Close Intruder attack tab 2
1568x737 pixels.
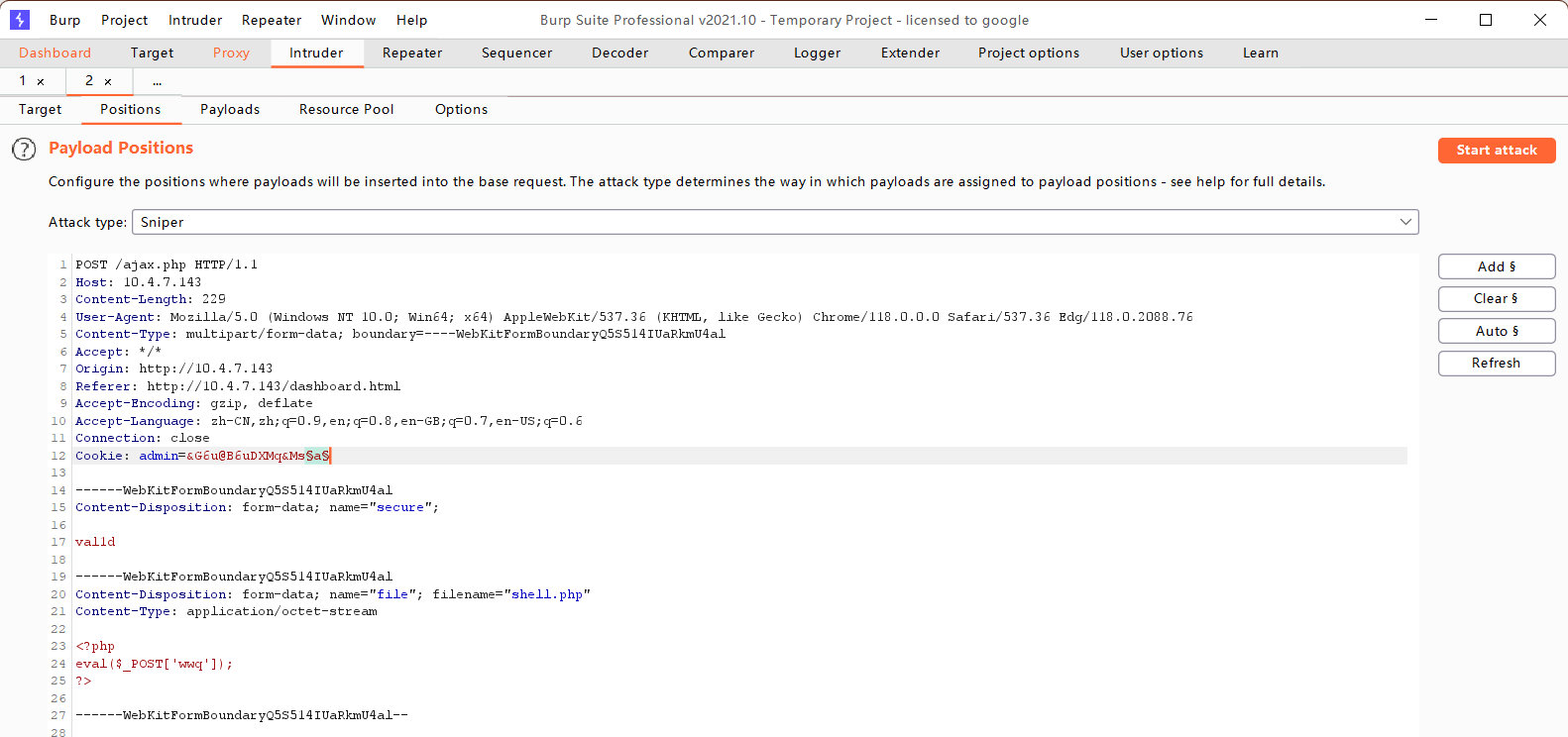tap(108, 82)
